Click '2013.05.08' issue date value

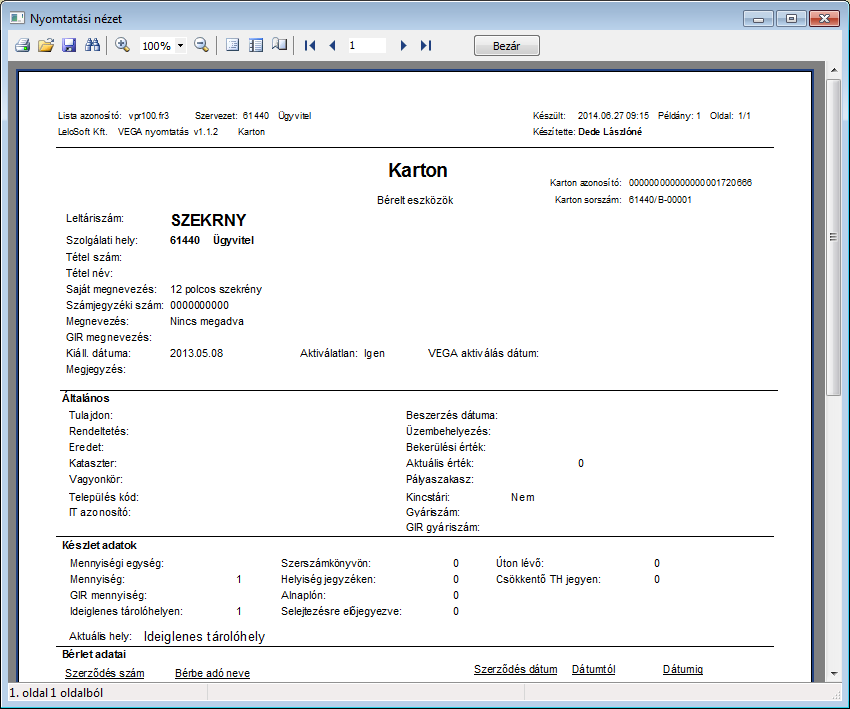click(196, 353)
